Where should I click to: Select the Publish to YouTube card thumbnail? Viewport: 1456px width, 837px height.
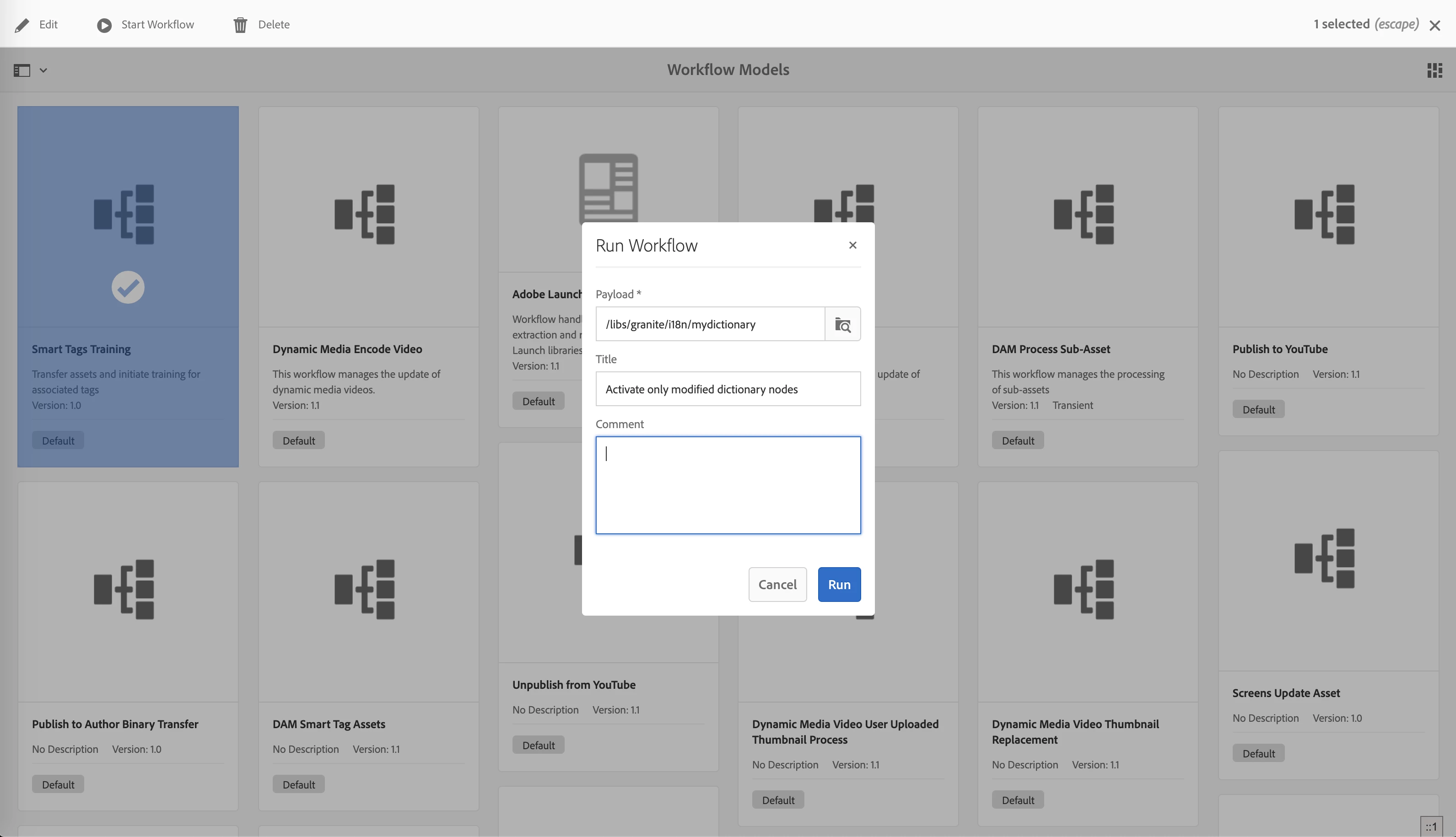tap(1324, 215)
